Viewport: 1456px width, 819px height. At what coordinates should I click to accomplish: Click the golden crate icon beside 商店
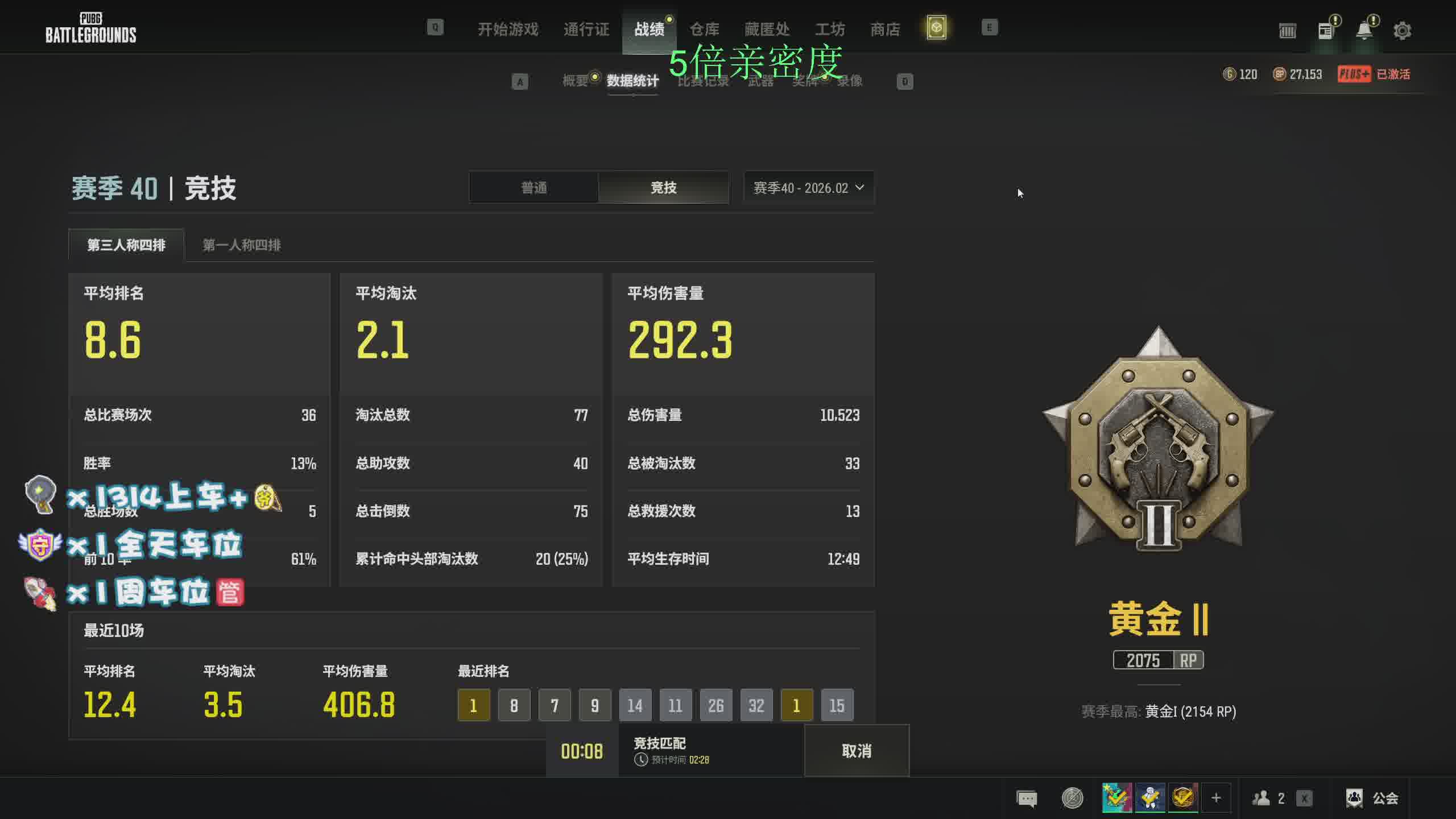[x=936, y=28]
